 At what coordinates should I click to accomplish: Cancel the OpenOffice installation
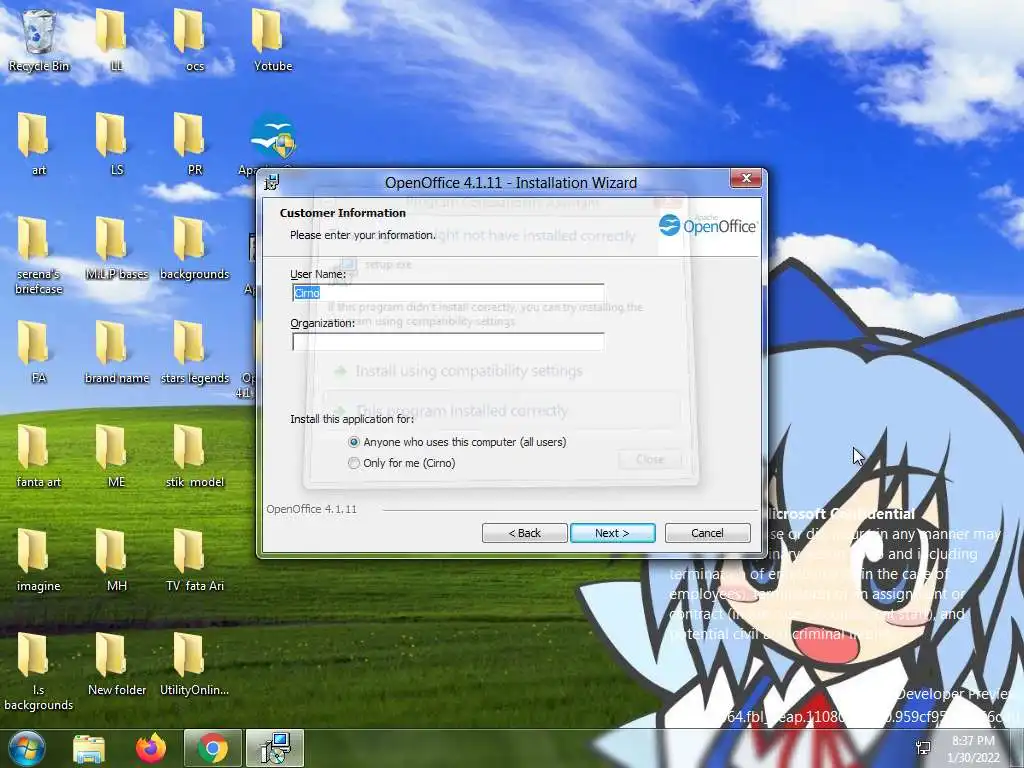click(707, 533)
